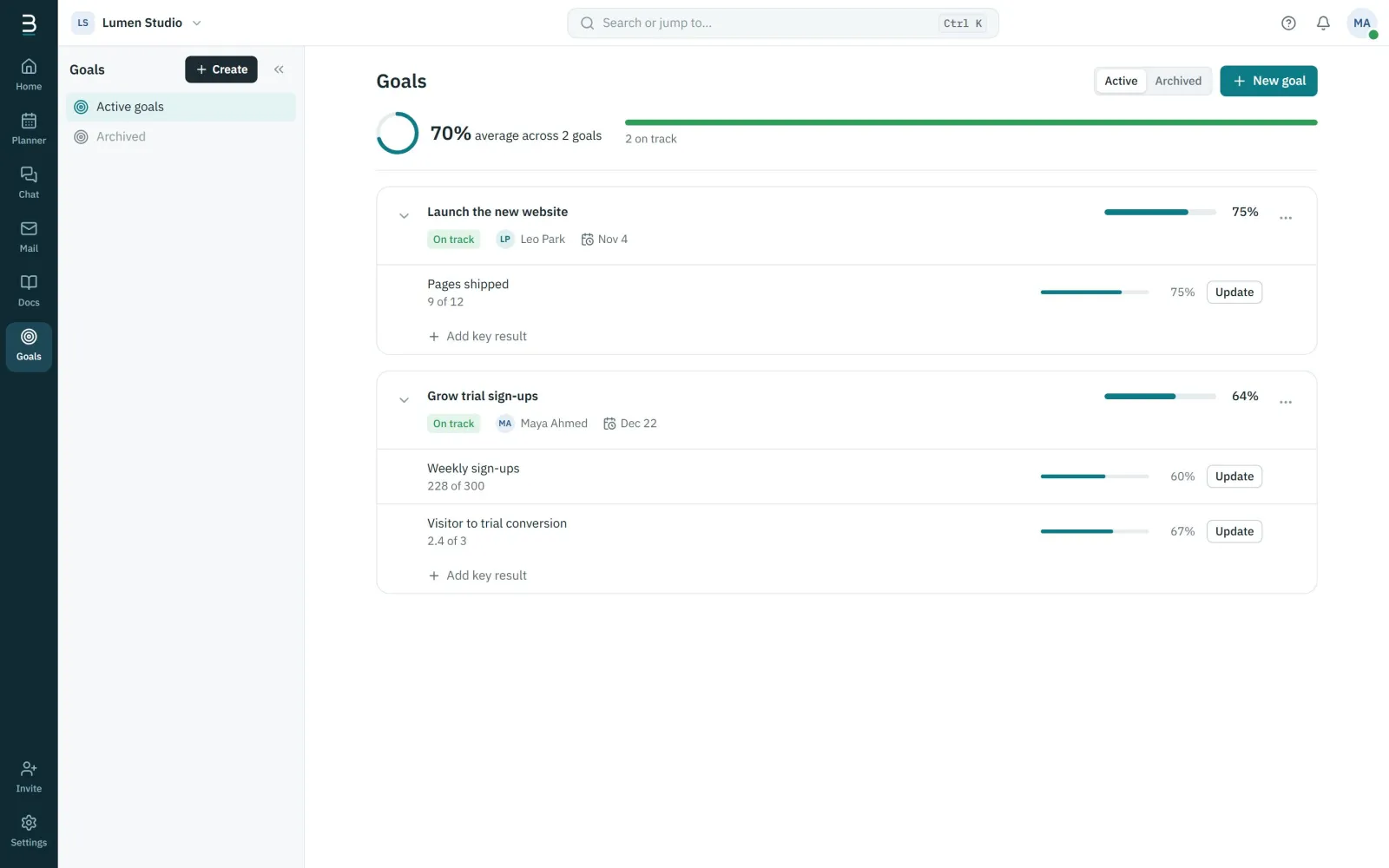Open the help question mark icon
Image resolution: width=1389 pixels, height=868 pixels.
pos(1288,23)
